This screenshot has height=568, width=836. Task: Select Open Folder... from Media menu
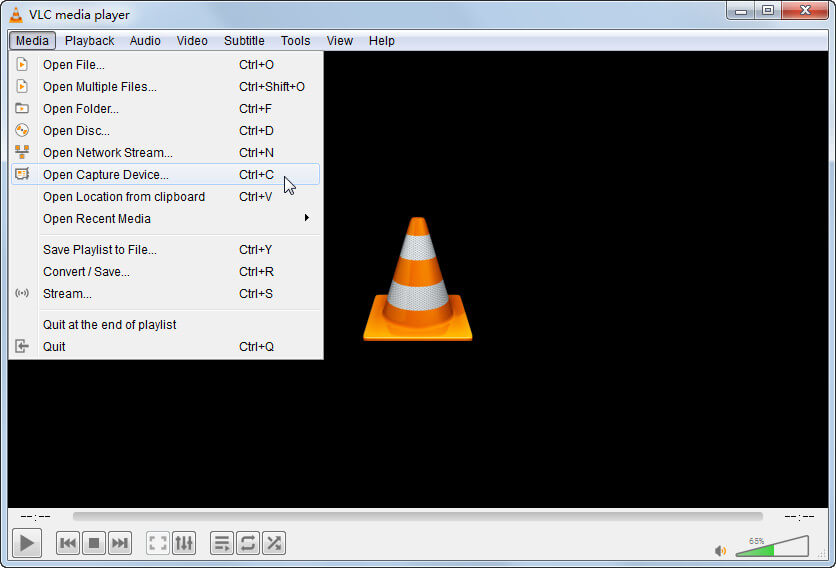(165, 108)
